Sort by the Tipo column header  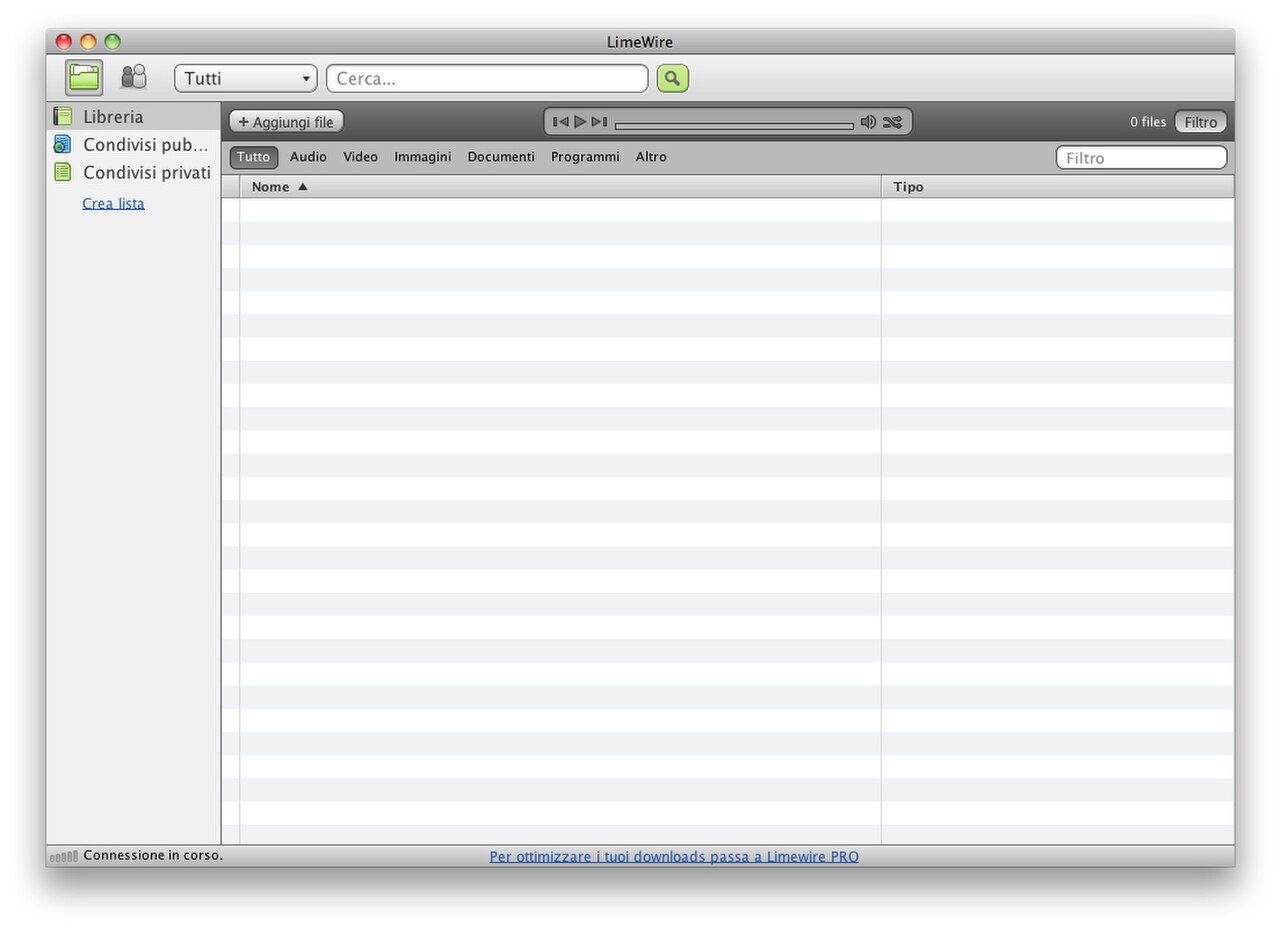click(1058, 187)
